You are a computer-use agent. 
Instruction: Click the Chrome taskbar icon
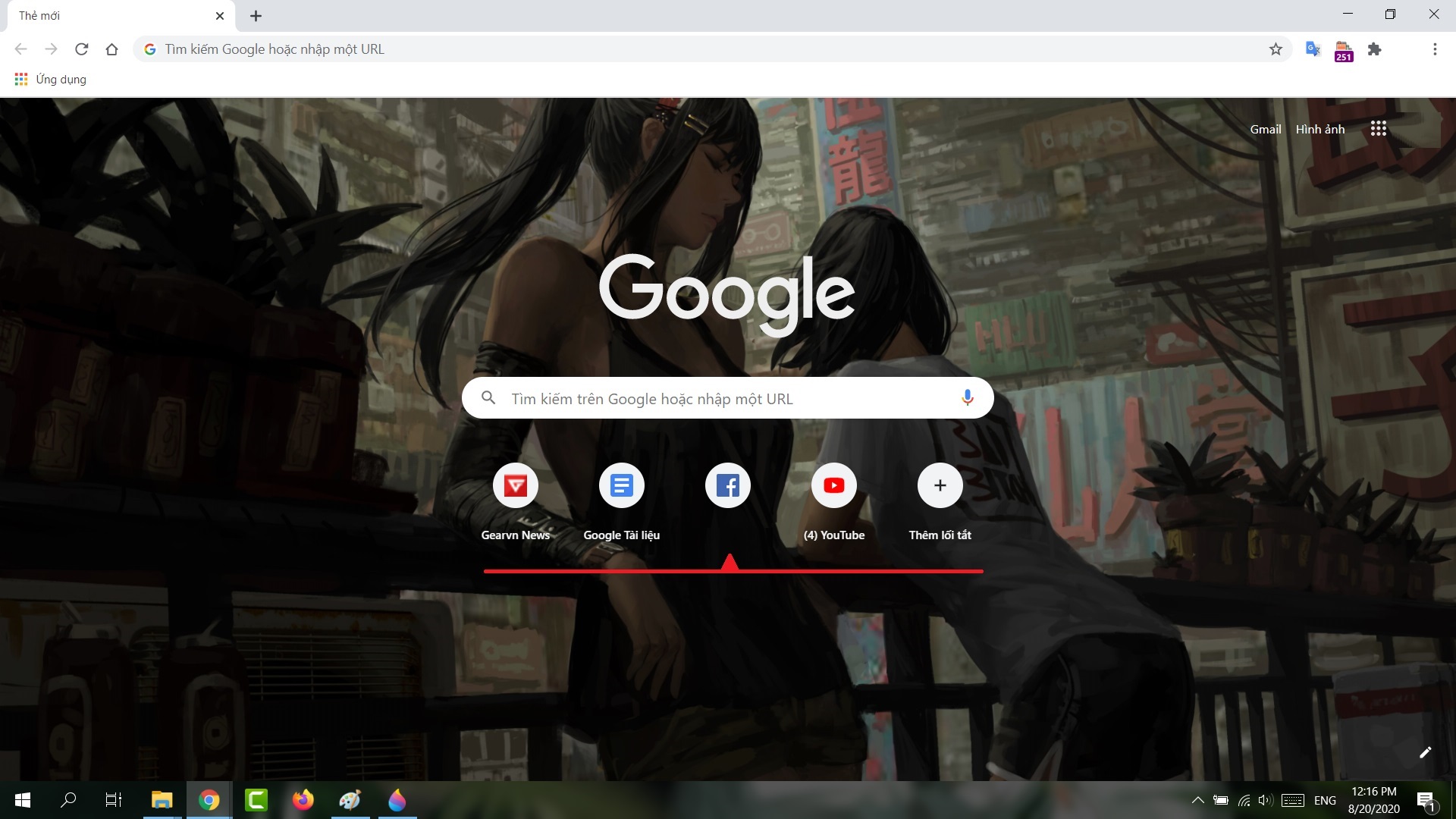(x=209, y=800)
